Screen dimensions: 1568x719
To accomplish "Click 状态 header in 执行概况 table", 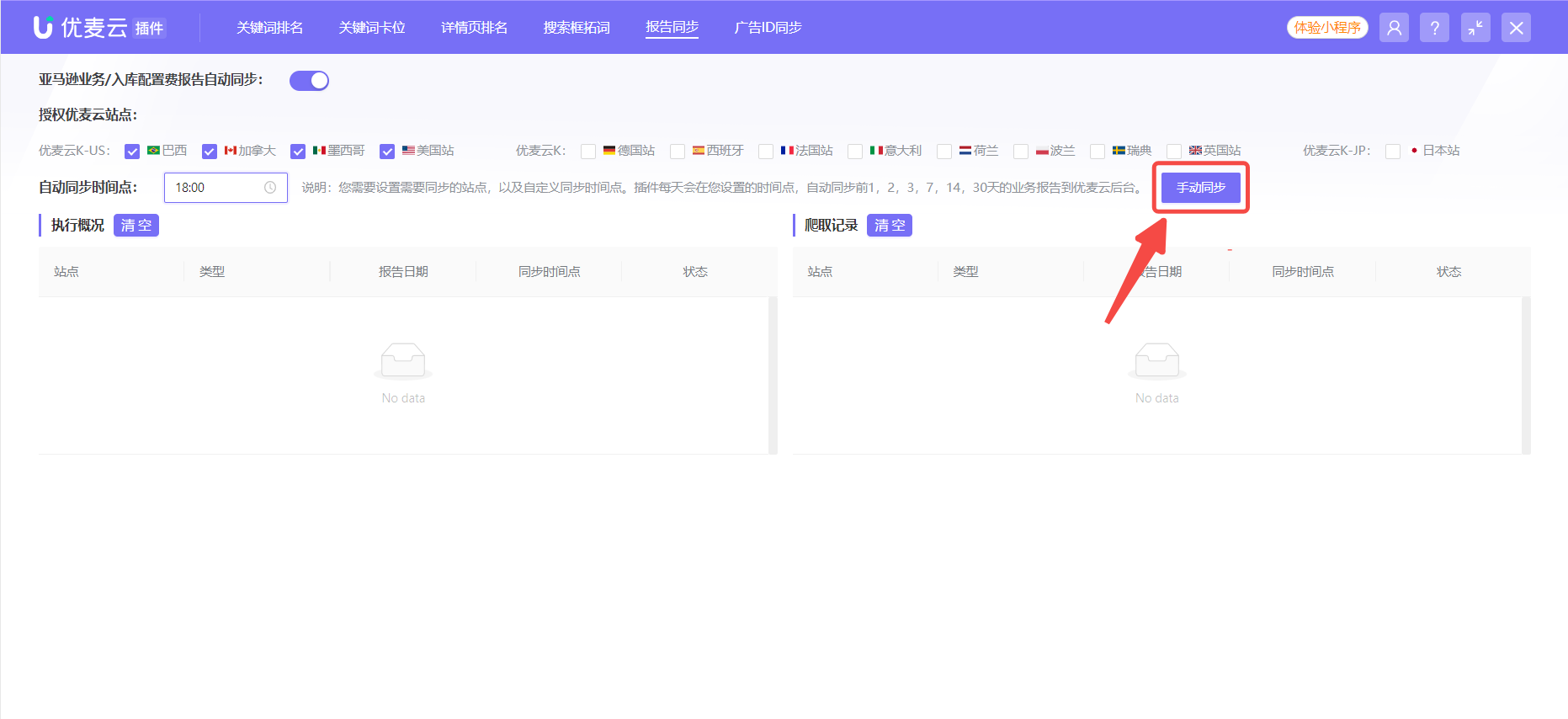I will tap(695, 272).
